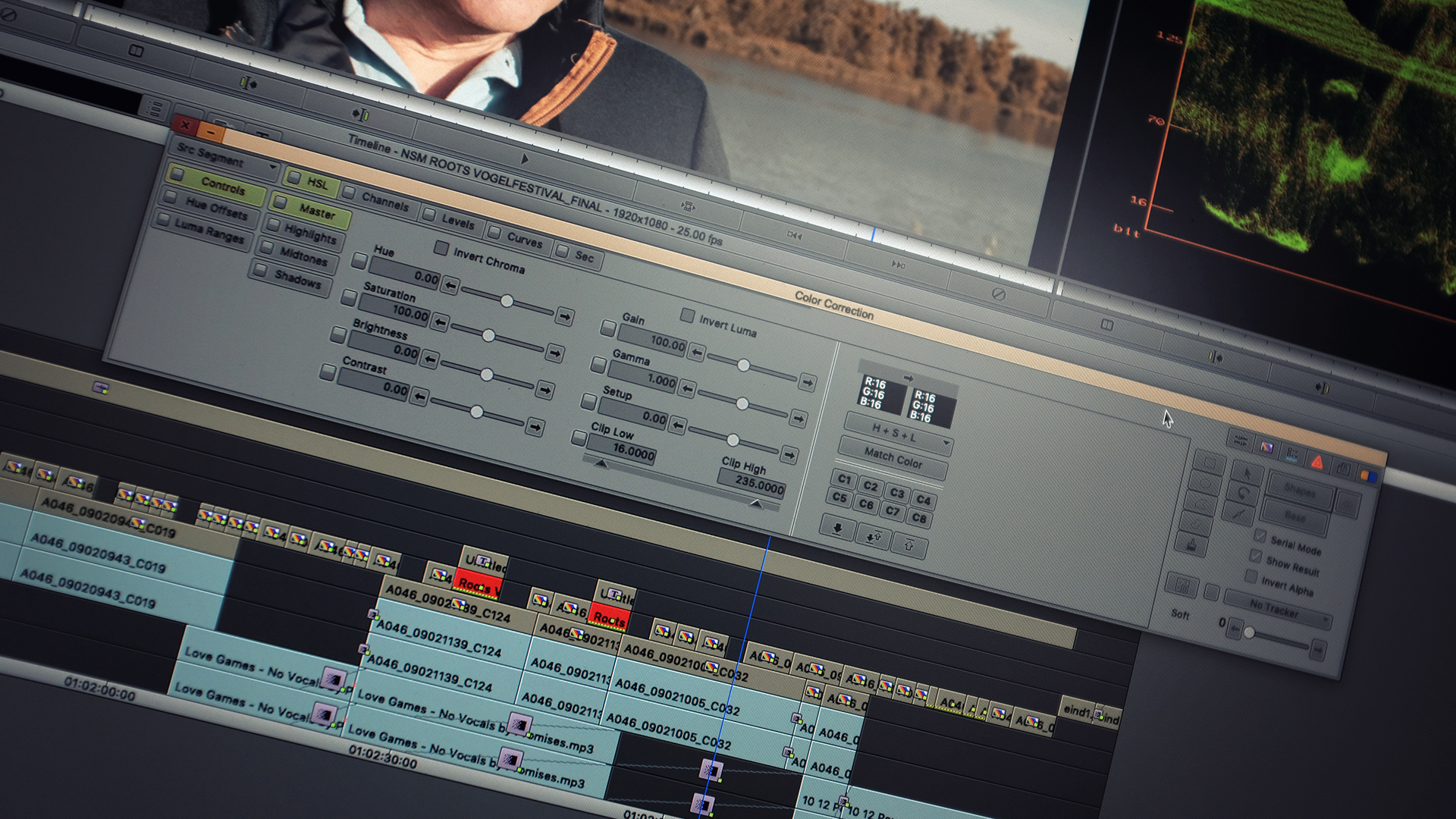Click Setup's left arrow stepper
Viewport: 1456px width, 819px height.
point(677,425)
